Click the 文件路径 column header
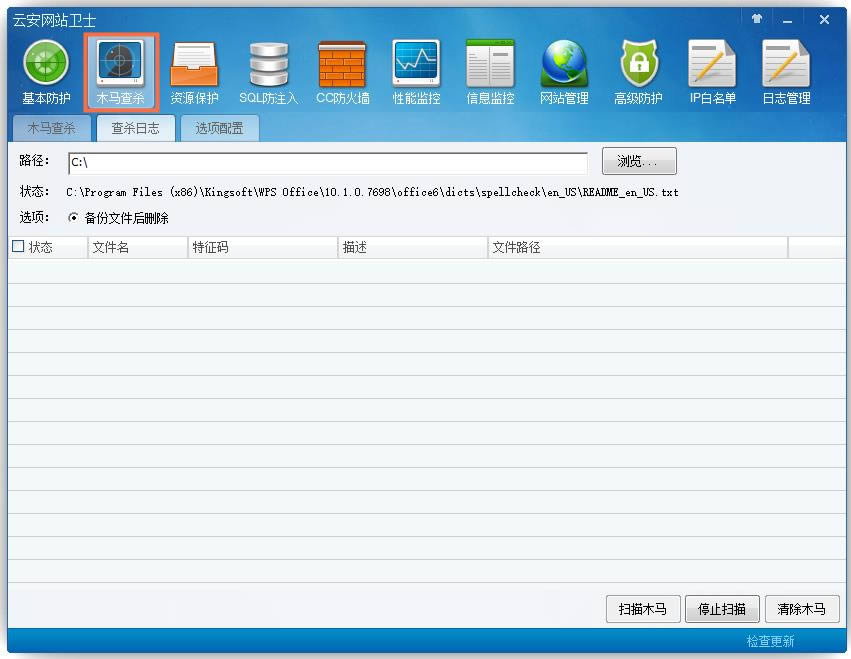The height and width of the screenshot is (659, 851). click(638, 248)
